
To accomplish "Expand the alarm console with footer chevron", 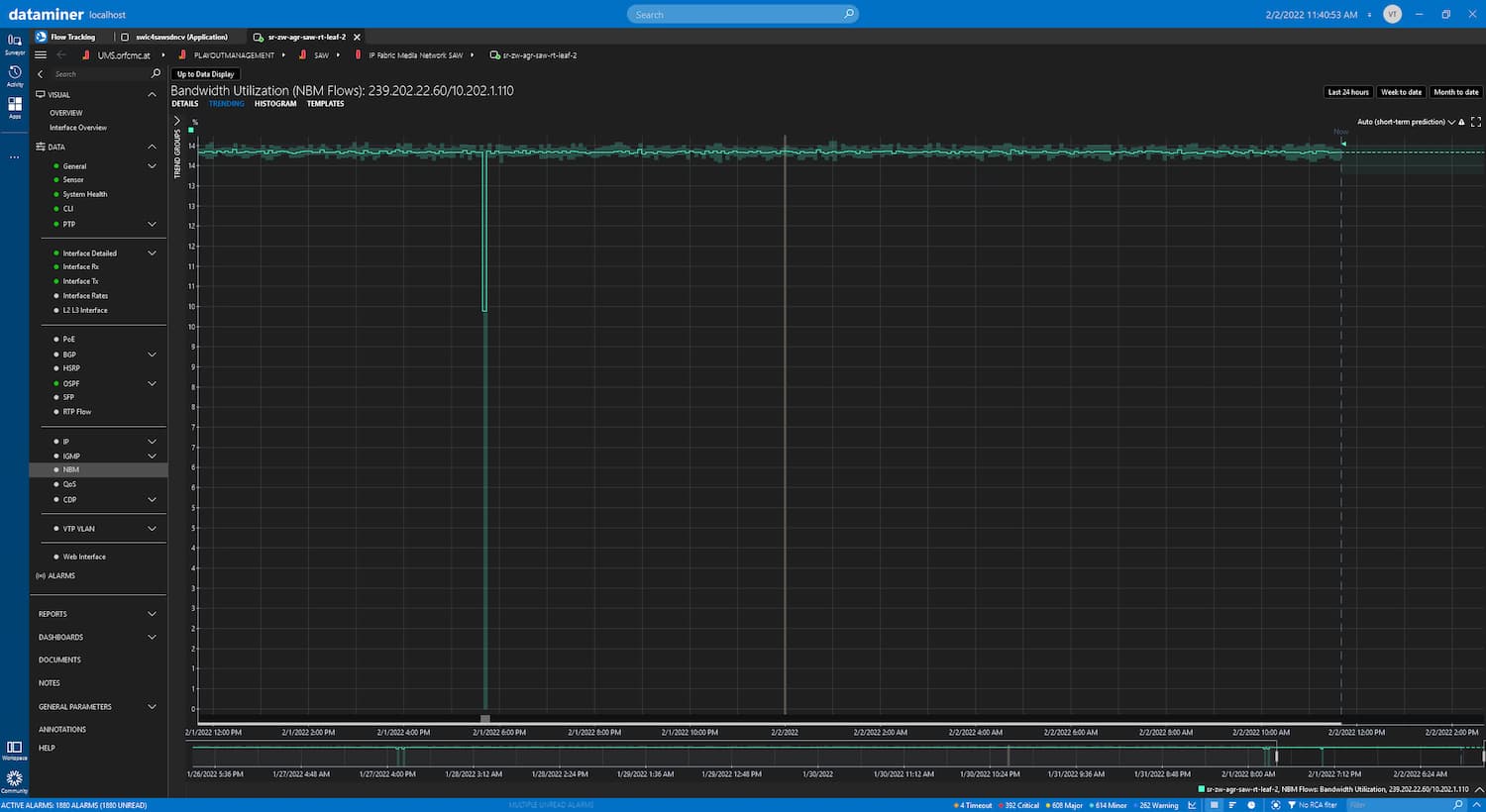I will (x=1476, y=805).
